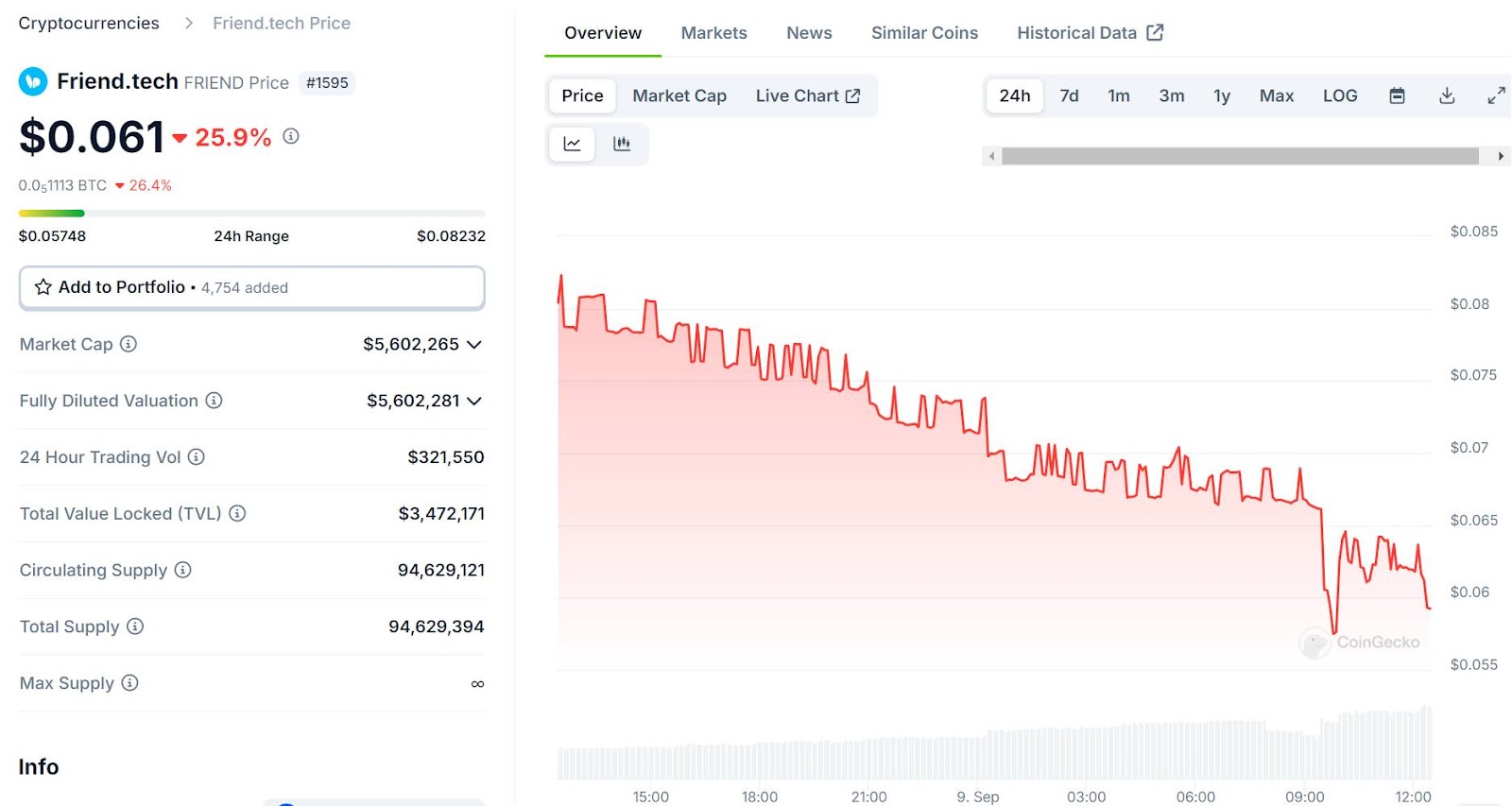Select the 3m time range
The height and width of the screenshot is (806, 1512).
click(x=1172, y=95)
